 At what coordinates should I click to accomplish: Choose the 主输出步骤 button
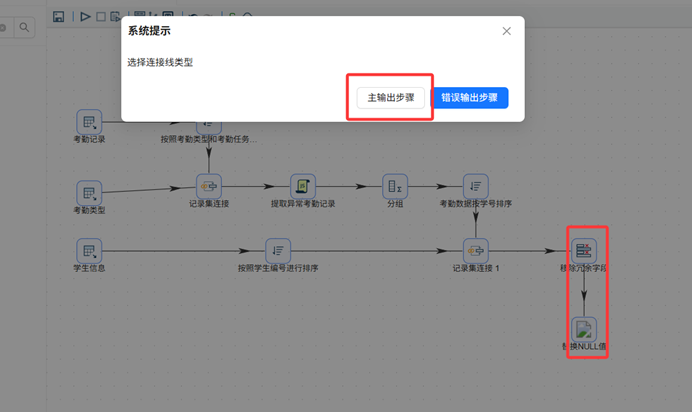(x=391, y=97)
